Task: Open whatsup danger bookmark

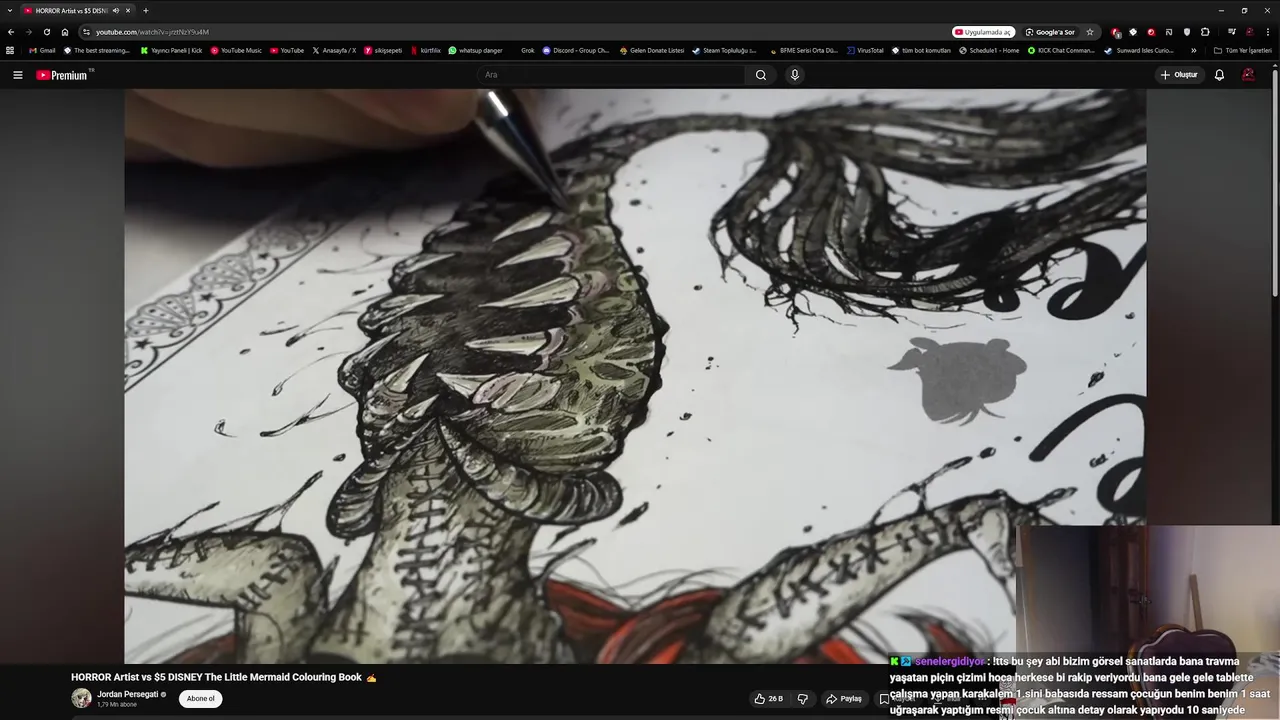Action: 475,50
